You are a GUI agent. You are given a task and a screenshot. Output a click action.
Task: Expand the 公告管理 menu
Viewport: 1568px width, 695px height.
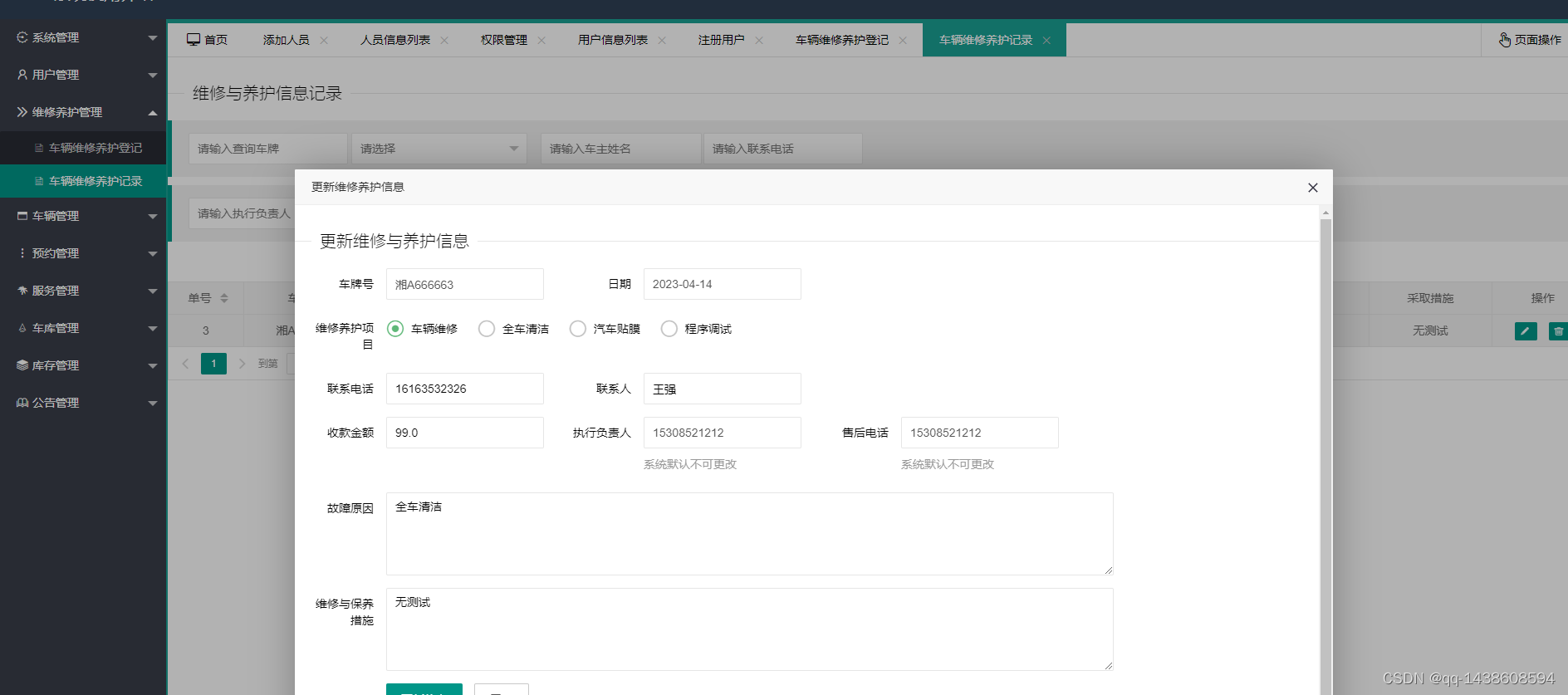pos(153,404)
